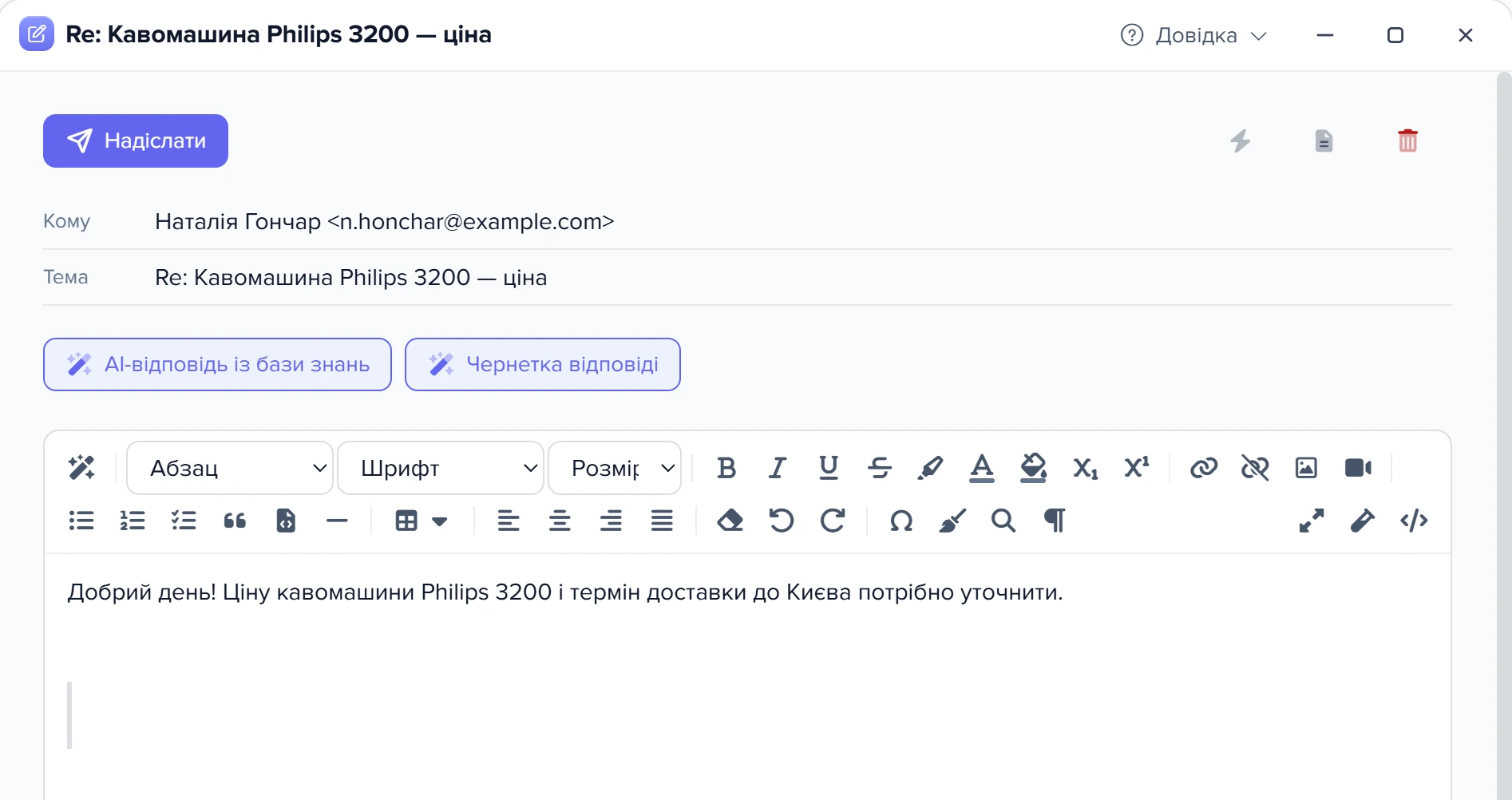Open AI magic wand in editor toolbar
Viewport: 1512px width, 800px height.
[x=81, y=468]
